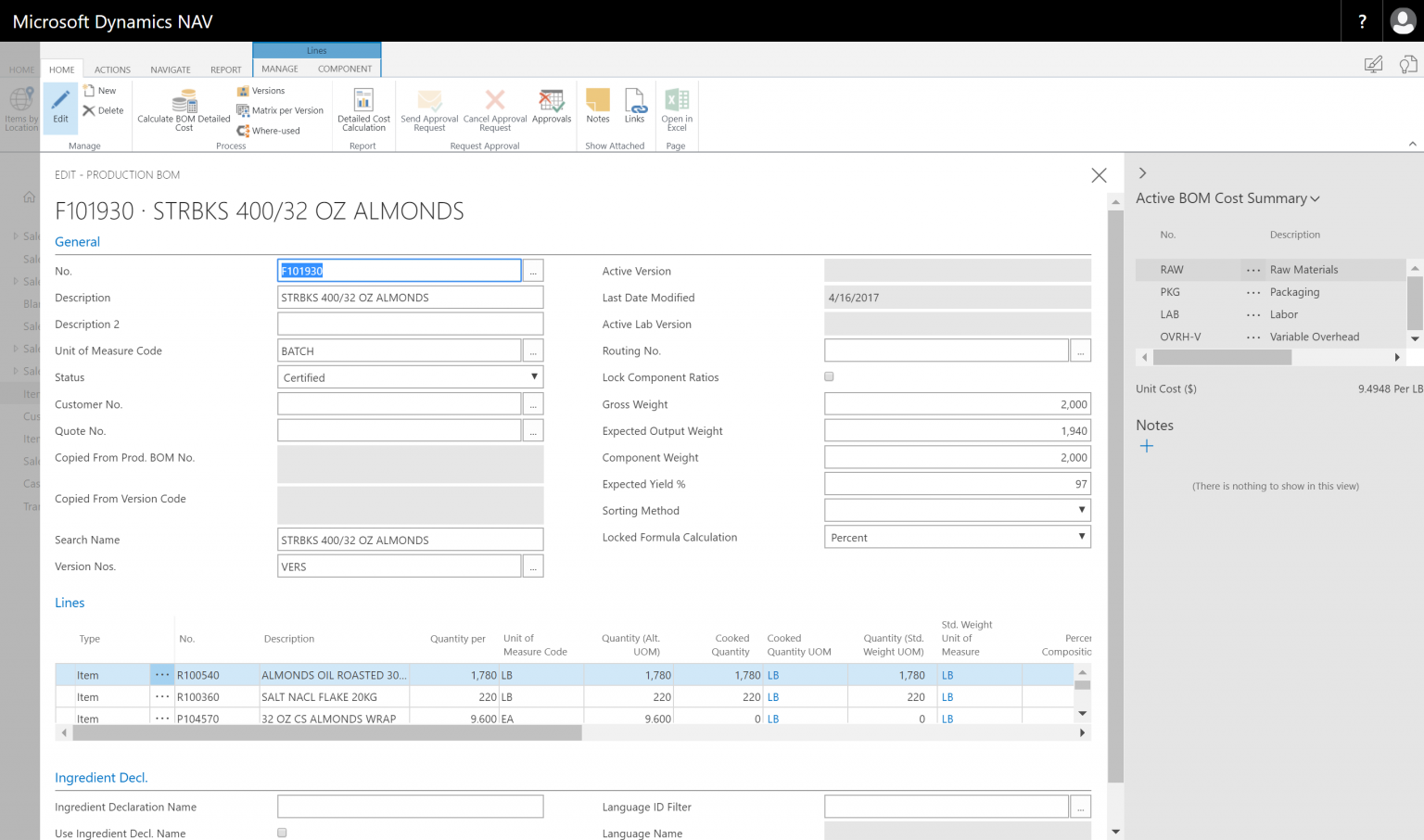The image size is (1424, 840).
Task: Switch to the ACTIONS ribbon tab
Action: (x=112, y=69)
